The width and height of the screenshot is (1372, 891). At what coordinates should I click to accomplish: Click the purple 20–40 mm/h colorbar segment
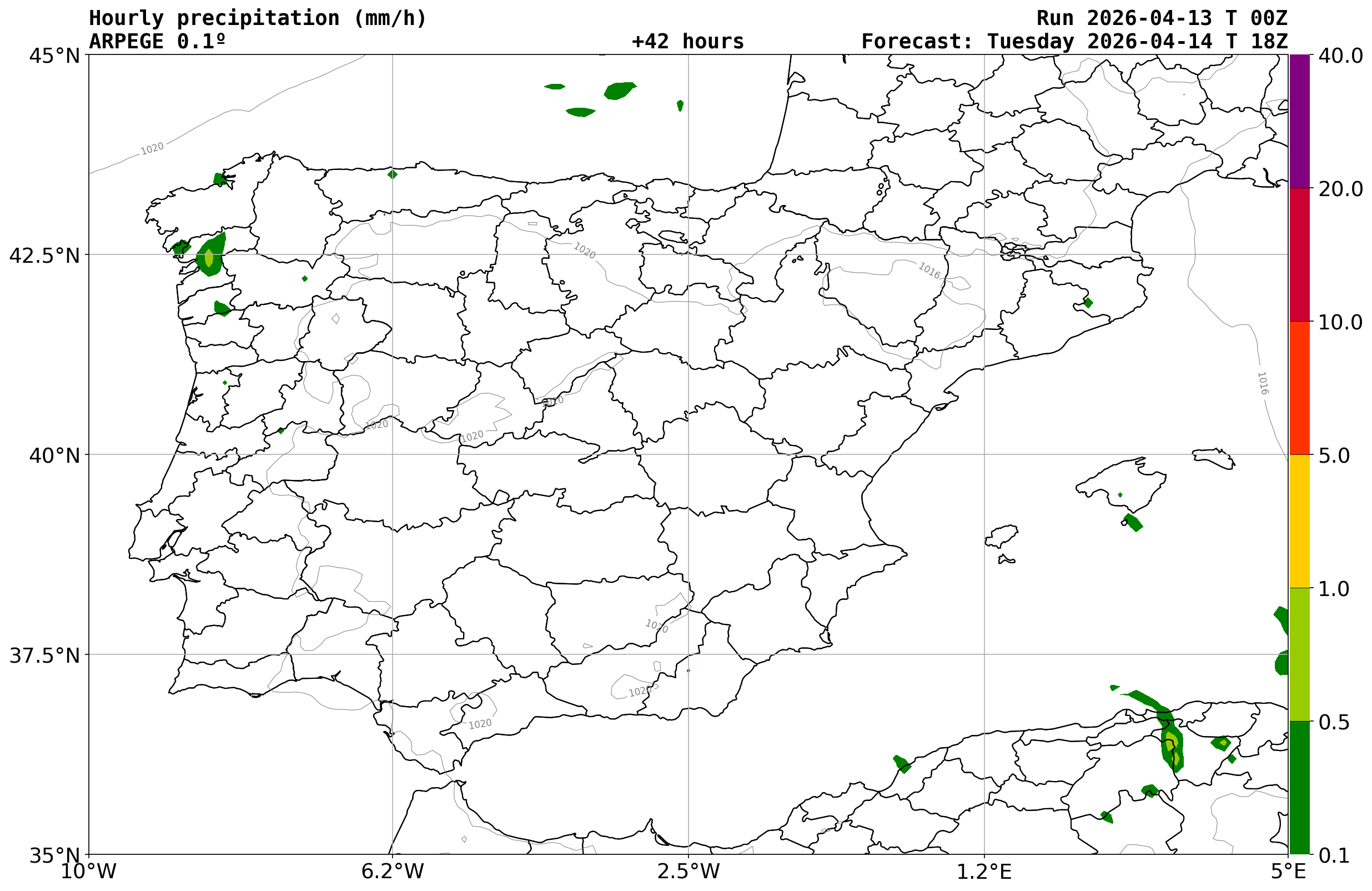coord(1299,121)
